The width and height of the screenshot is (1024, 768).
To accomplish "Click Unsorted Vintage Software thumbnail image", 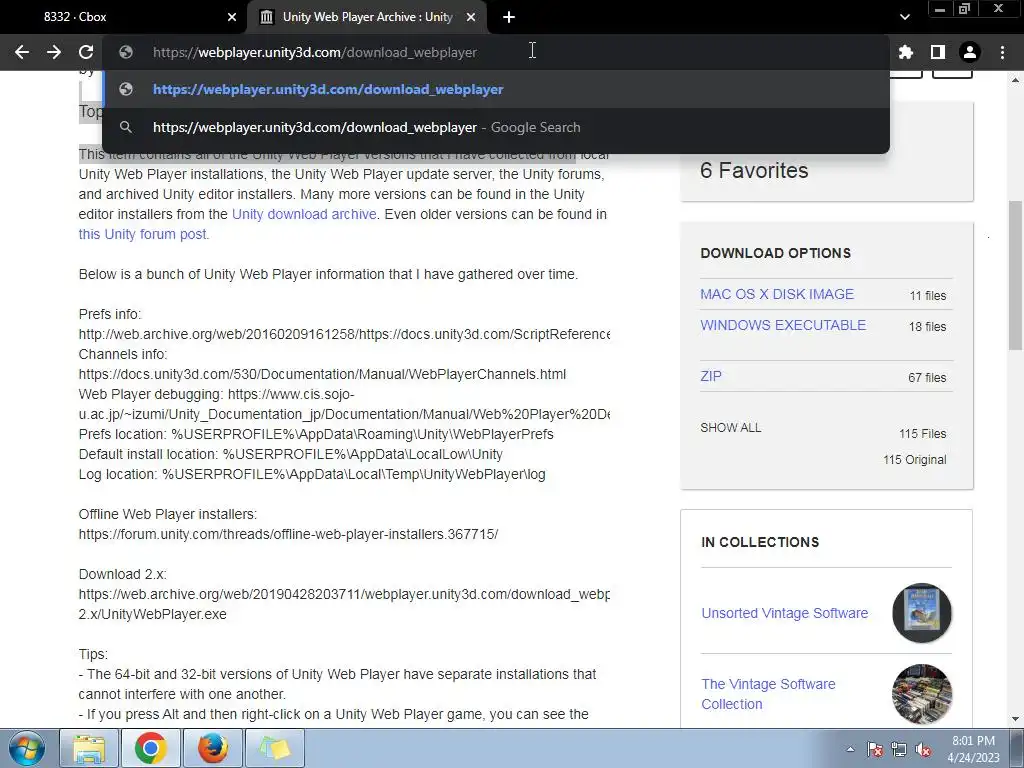I will [921, 613].
